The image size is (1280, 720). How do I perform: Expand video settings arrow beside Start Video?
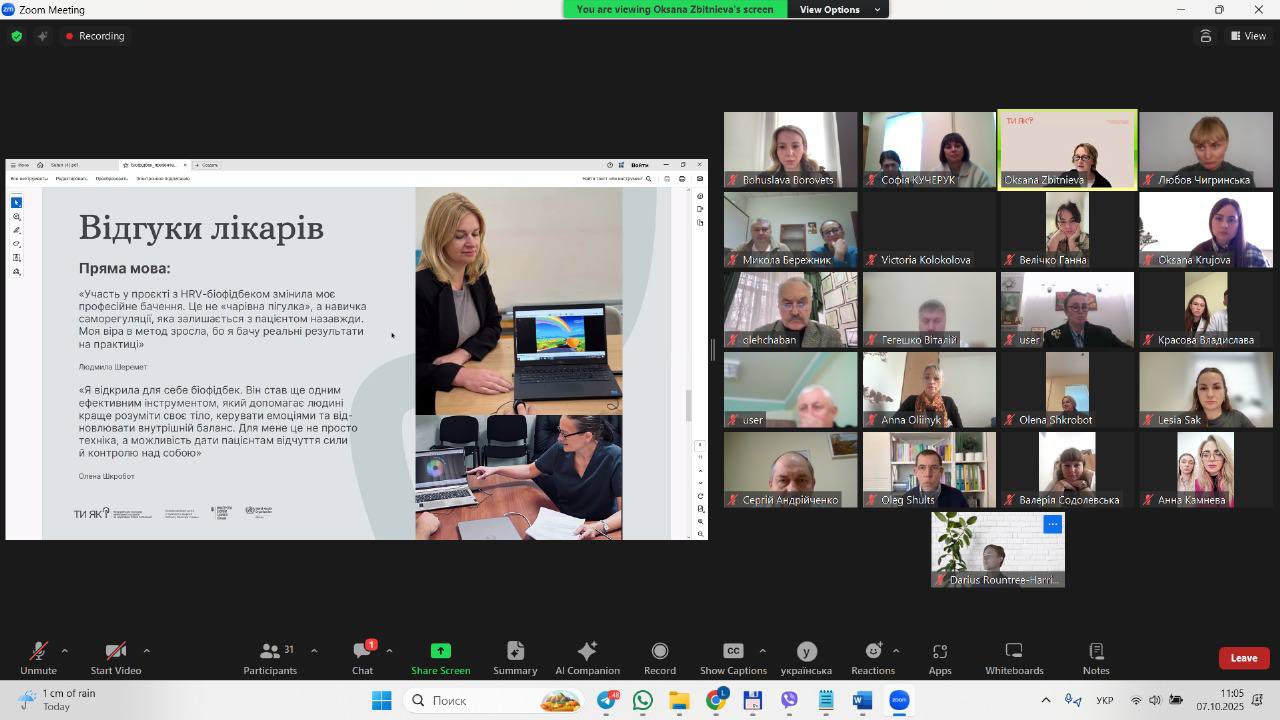[x=146, y=650]
